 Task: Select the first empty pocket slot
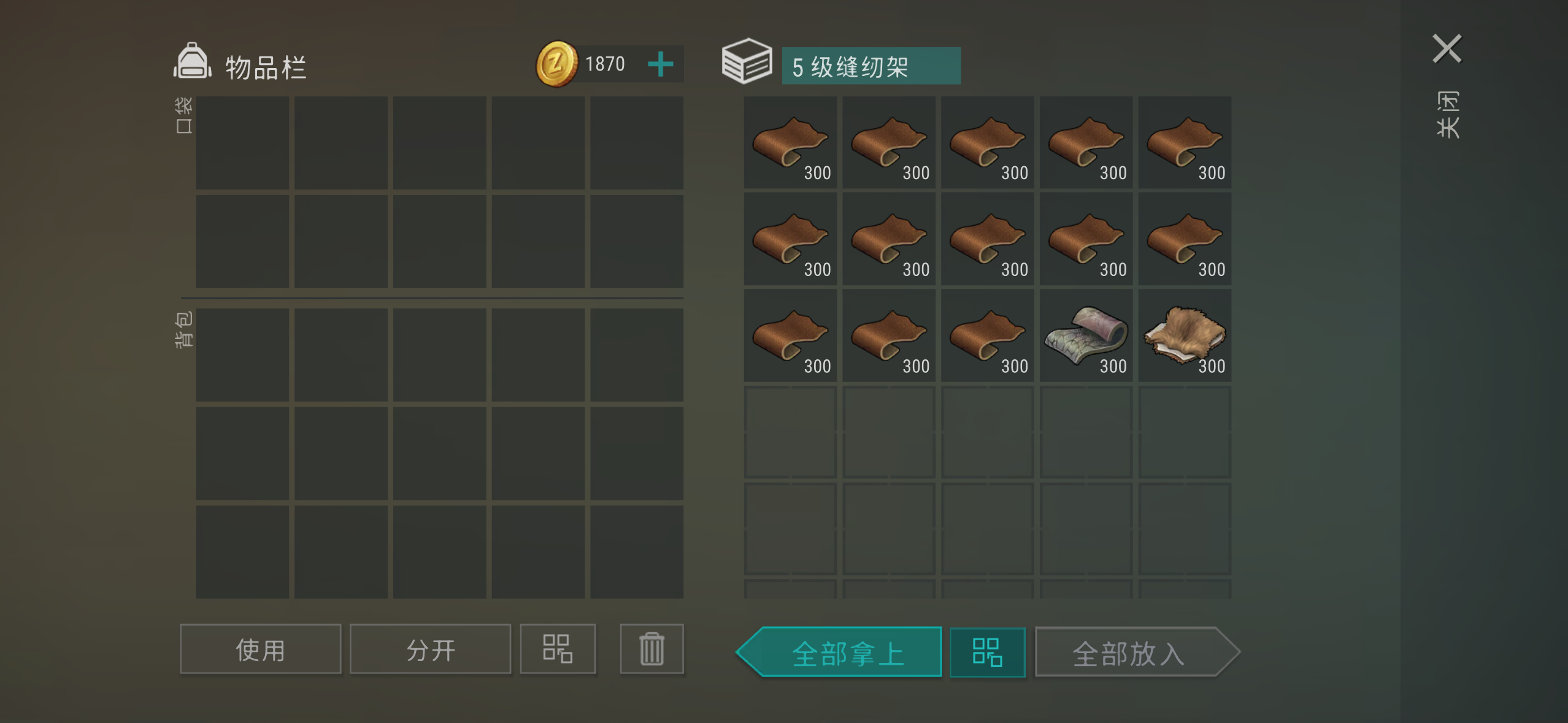point(242,142)
